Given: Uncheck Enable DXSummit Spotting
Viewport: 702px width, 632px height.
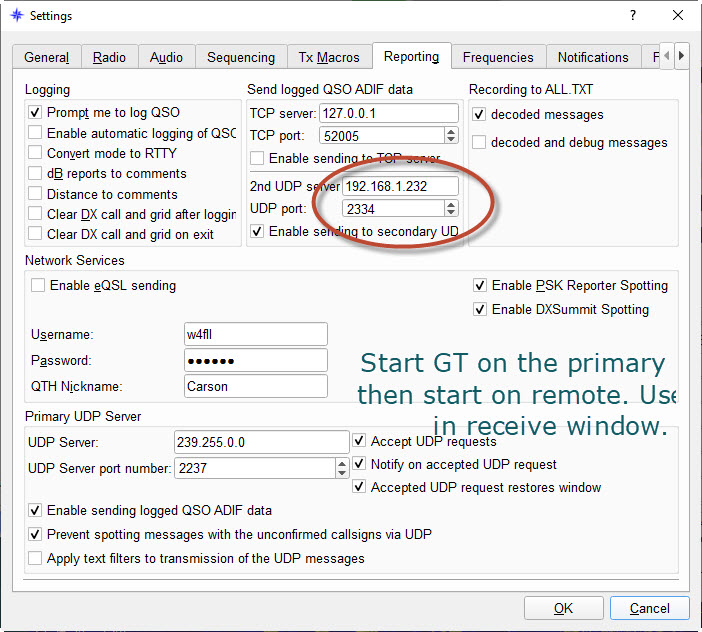Looking at the screenshot, I should 480,309.
